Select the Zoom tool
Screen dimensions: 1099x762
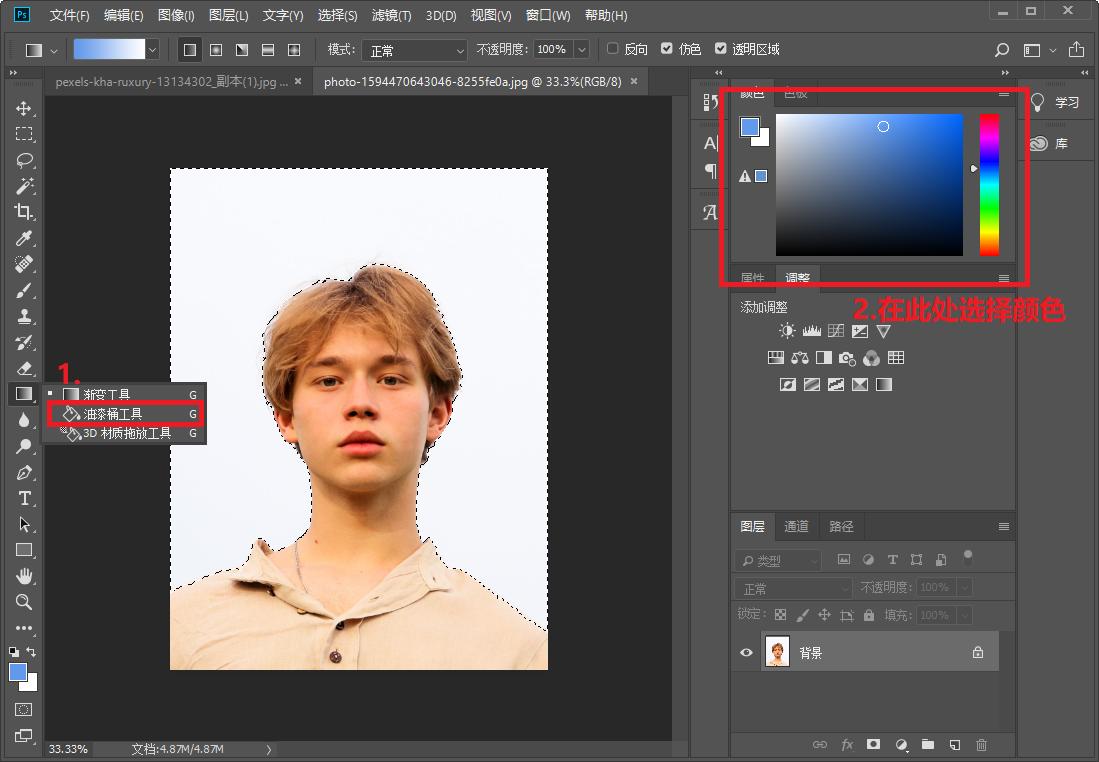point(24,602)
